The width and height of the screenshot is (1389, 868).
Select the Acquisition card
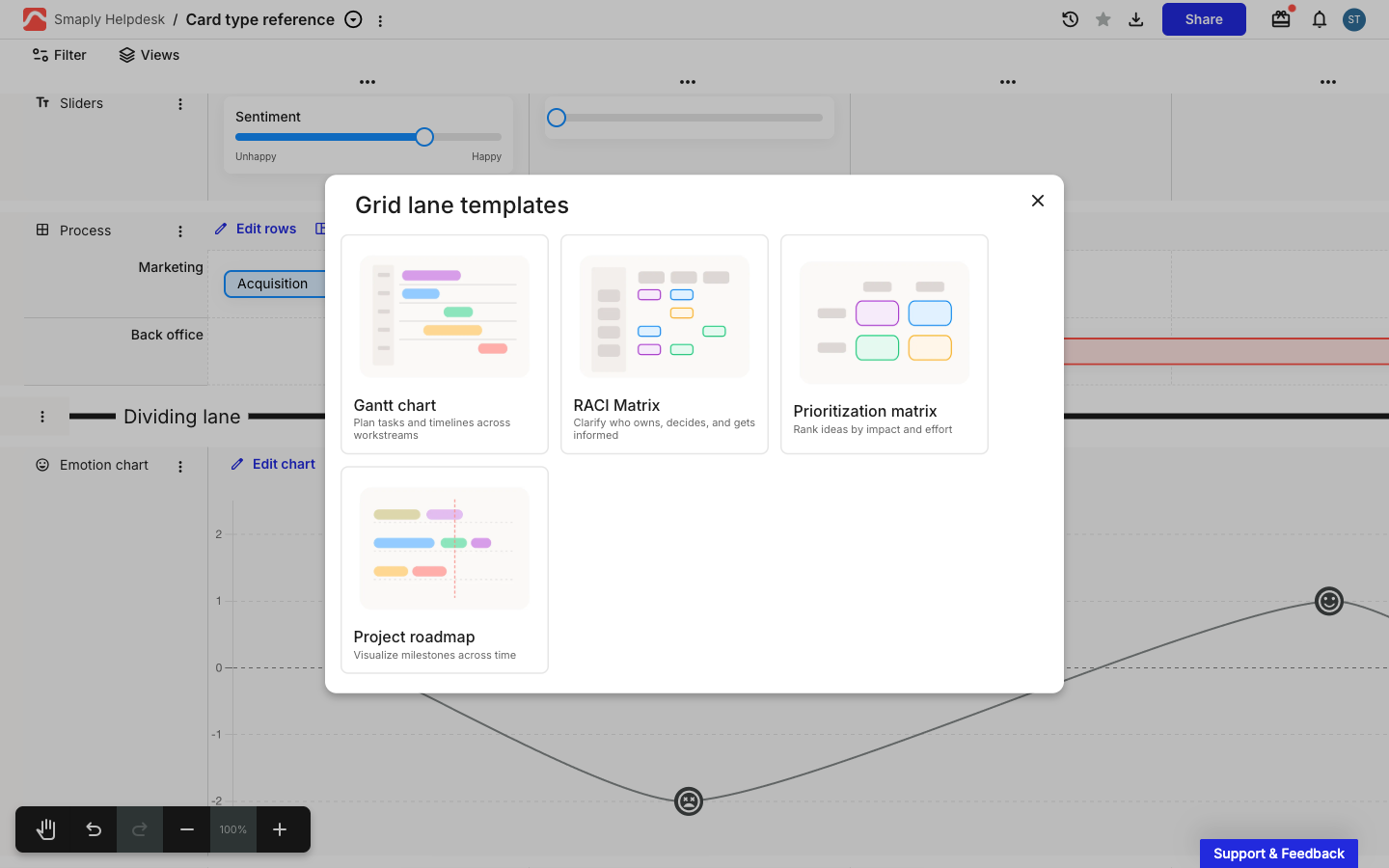(x=275, y=284)
